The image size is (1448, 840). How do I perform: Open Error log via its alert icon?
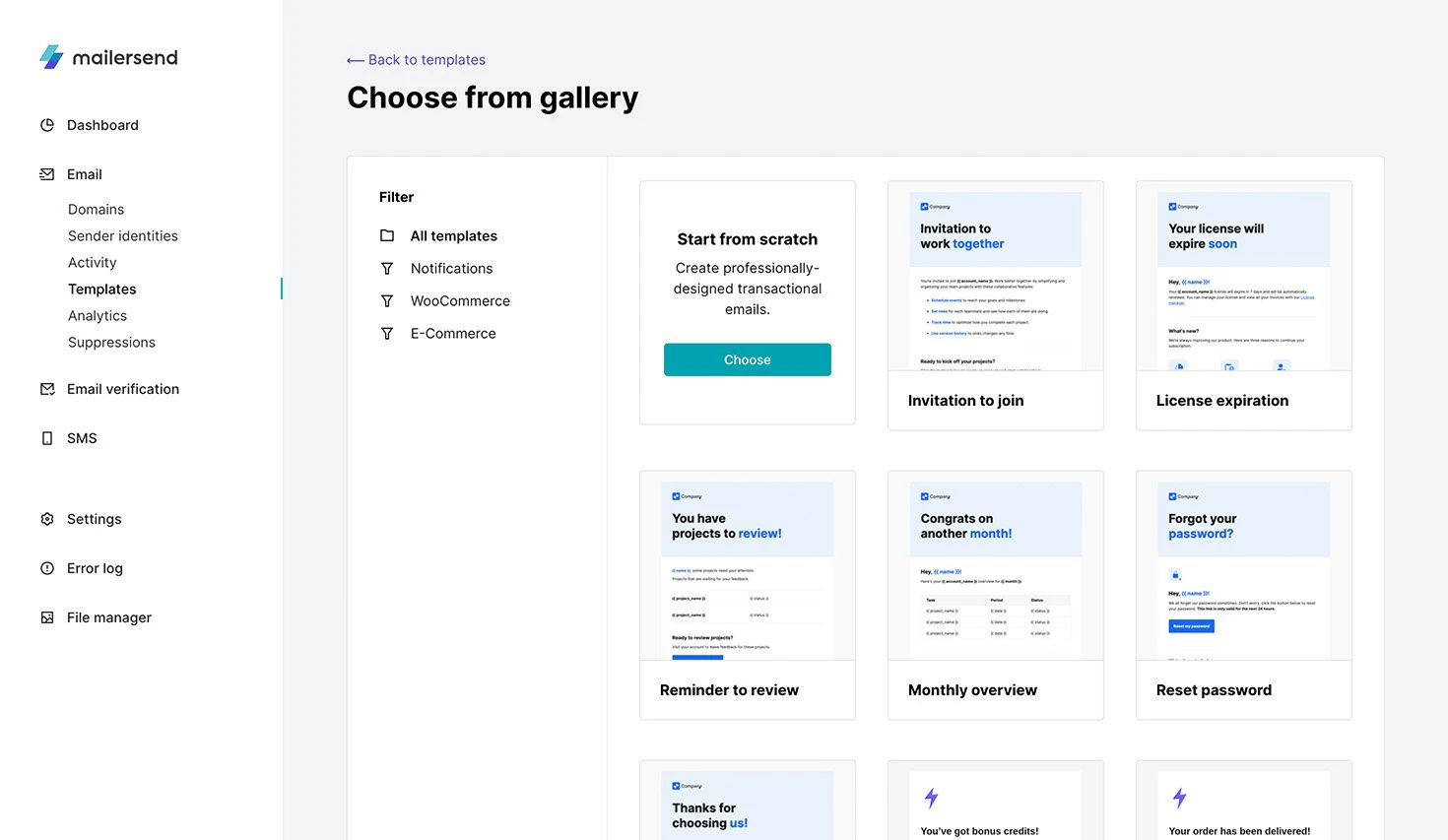click(47, 568)
